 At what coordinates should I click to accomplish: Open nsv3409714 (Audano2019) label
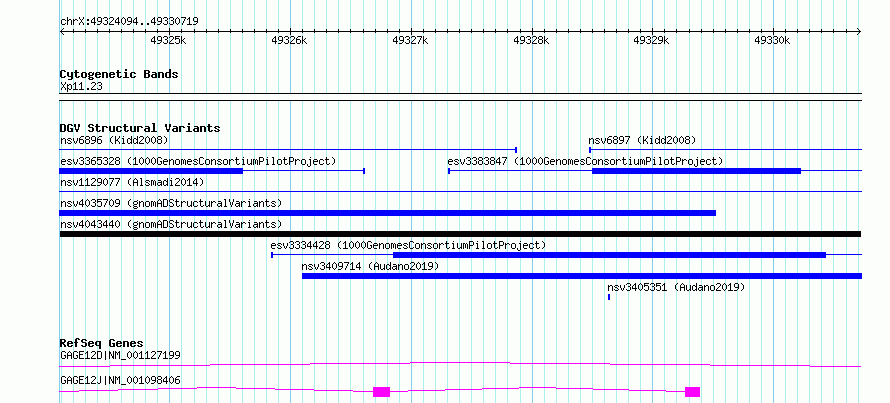pyautogui.click(x=370, y=266)
